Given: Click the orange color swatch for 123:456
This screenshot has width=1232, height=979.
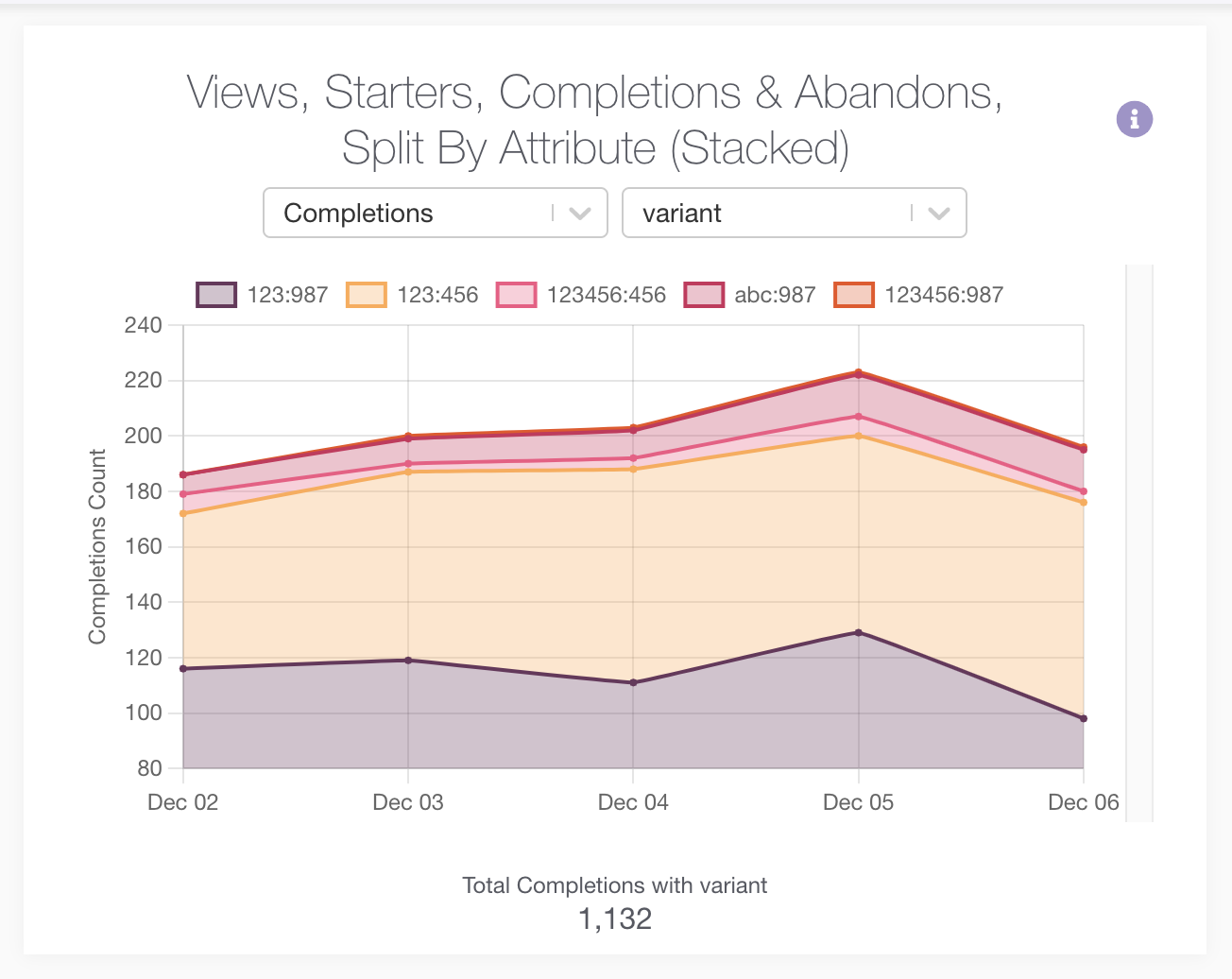Looking at the screenshot, I should 367,294.
